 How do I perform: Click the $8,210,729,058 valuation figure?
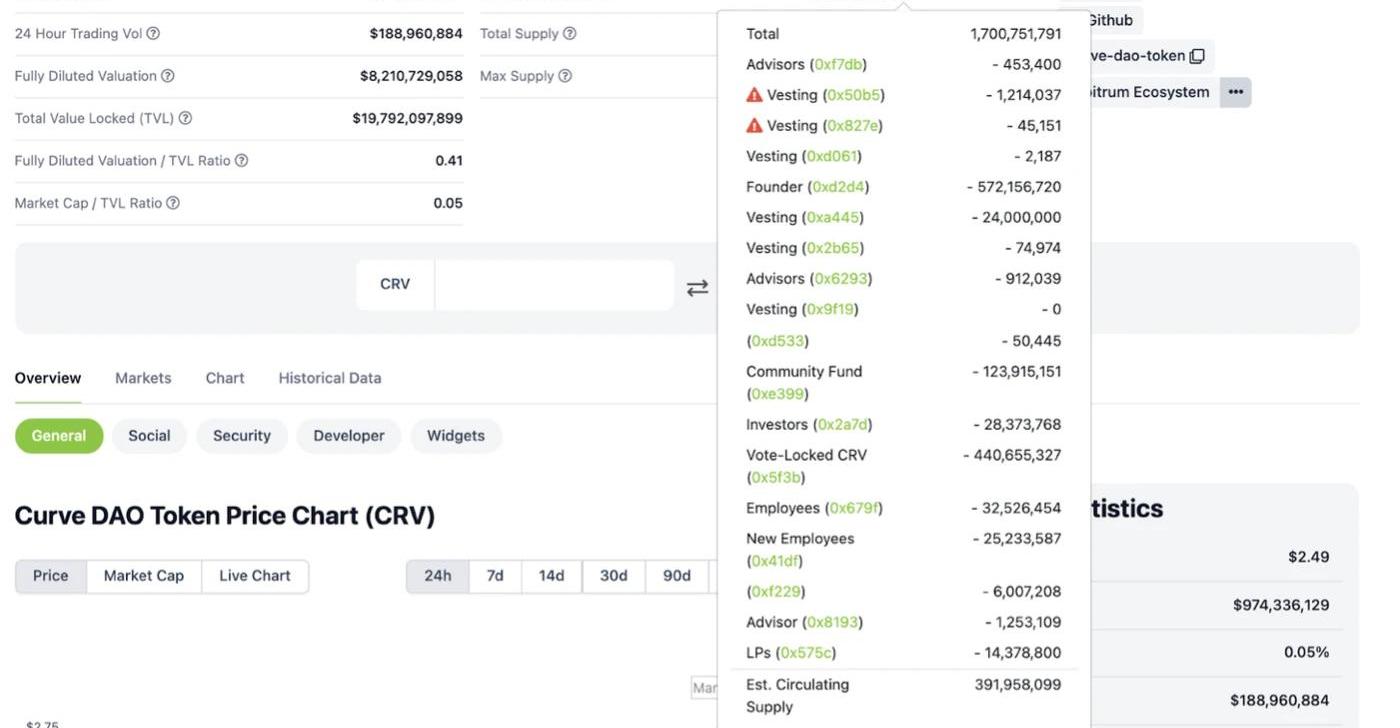click(411, 76)
